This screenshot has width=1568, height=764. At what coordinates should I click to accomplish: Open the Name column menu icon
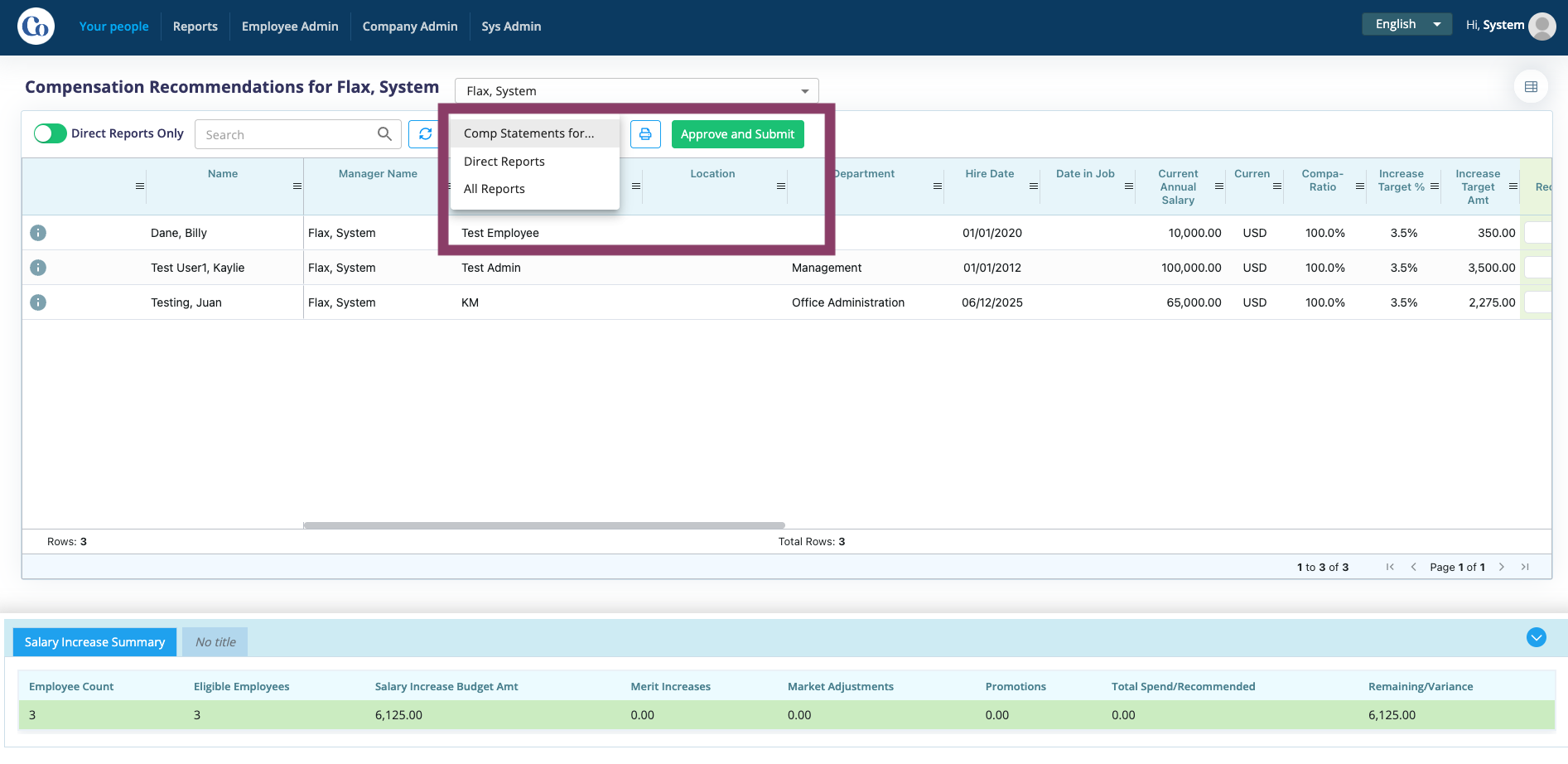297,186
